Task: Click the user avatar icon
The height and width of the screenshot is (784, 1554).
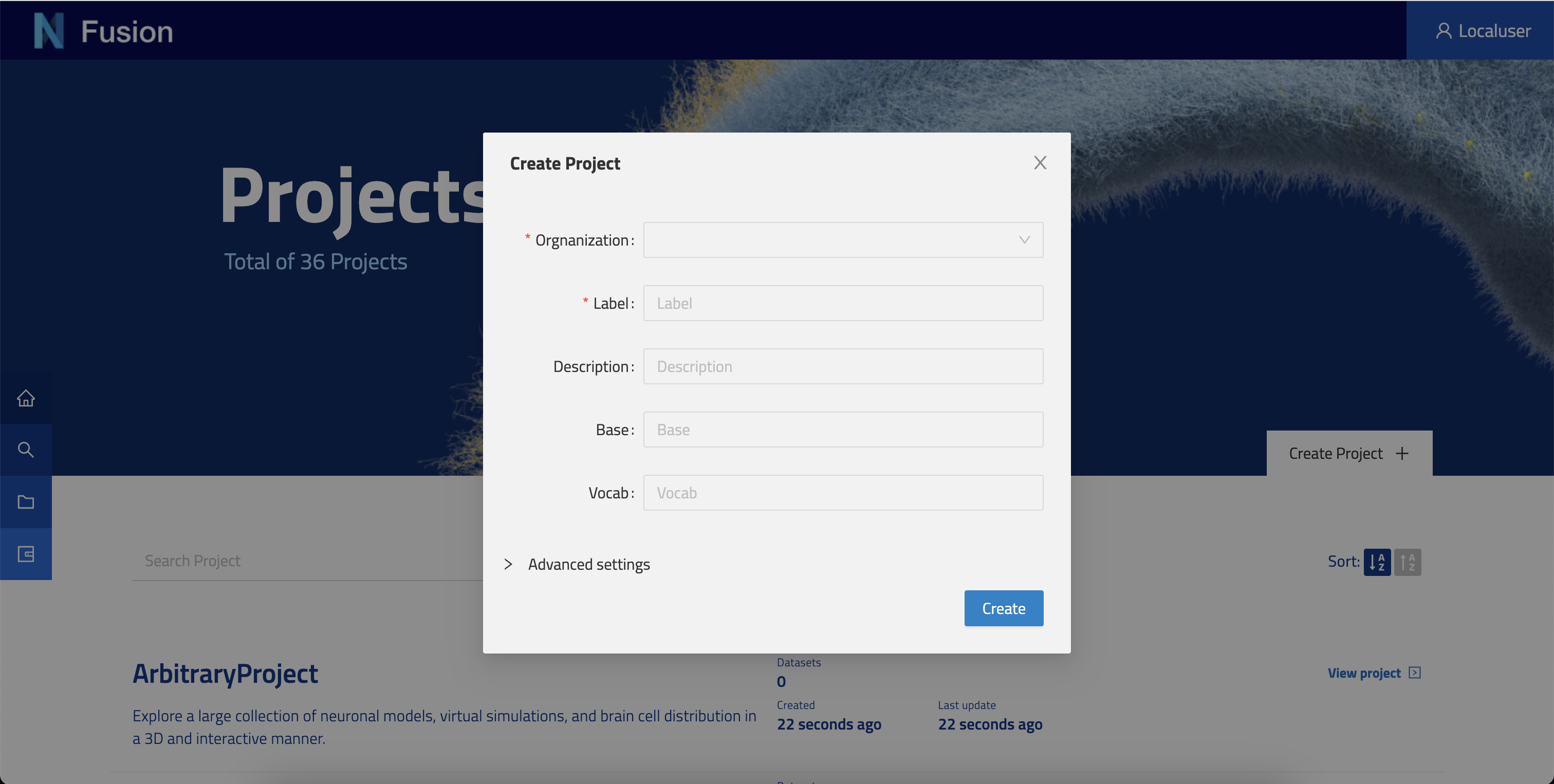Action: [x=1443, y=31]
